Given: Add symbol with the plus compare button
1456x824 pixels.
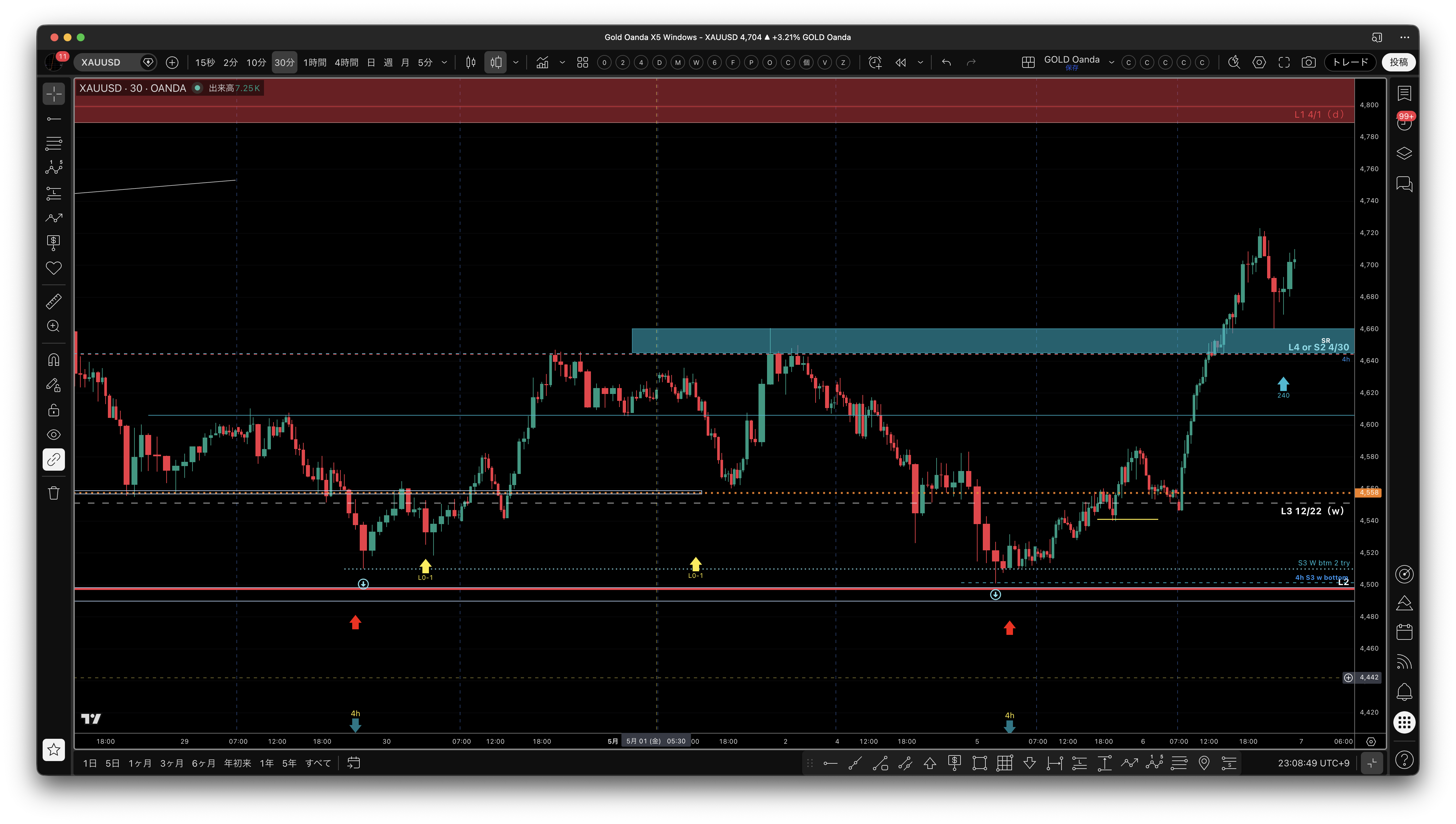Looking at the screenshot, I should [172, 62].
